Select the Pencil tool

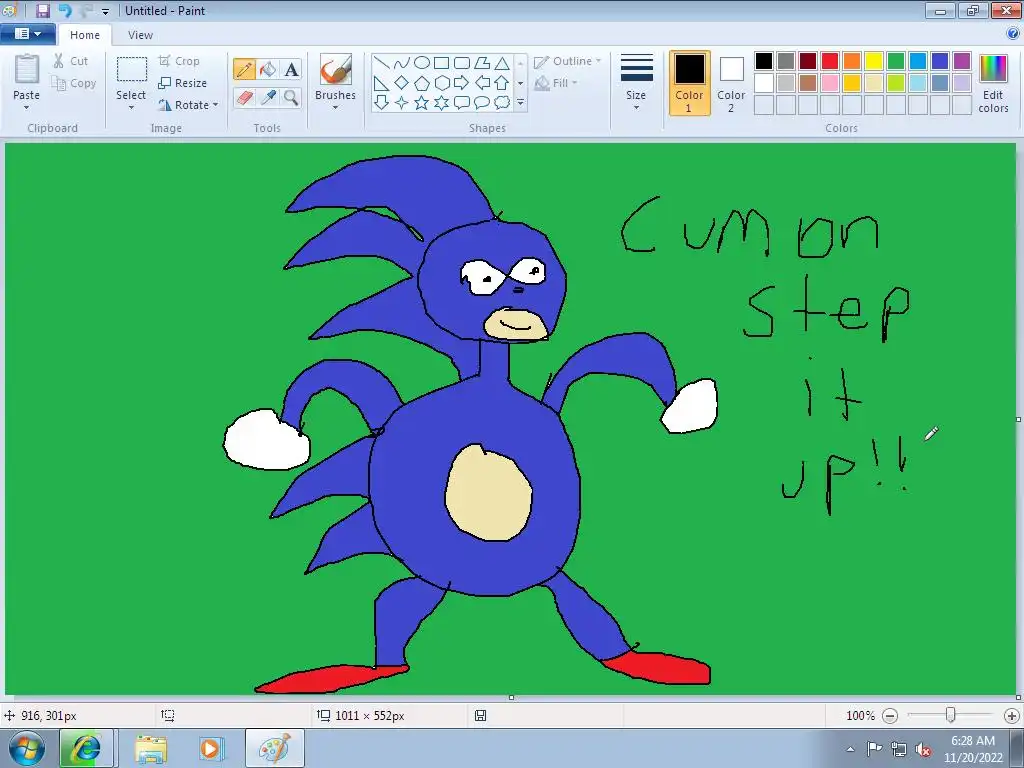244,69
